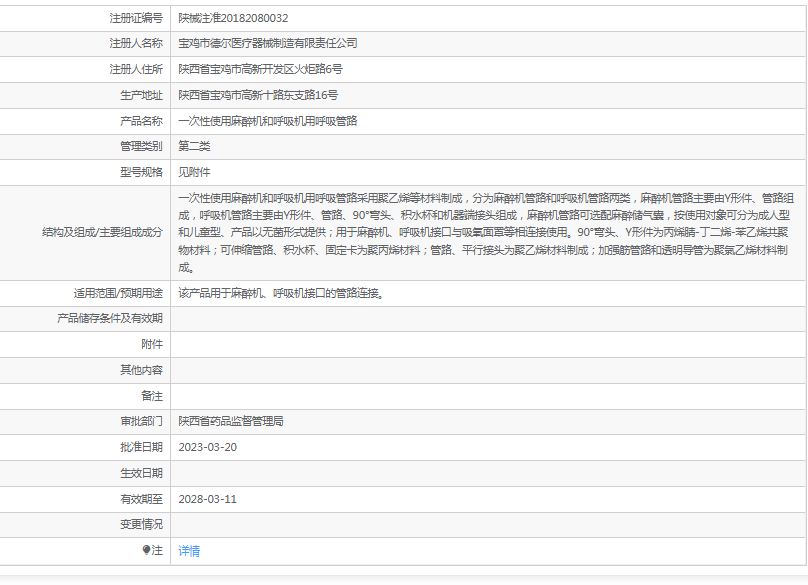Click the 产品名称 label
Image resolution: width=808 pixels, height=585 pixels.
pos(141,121)
